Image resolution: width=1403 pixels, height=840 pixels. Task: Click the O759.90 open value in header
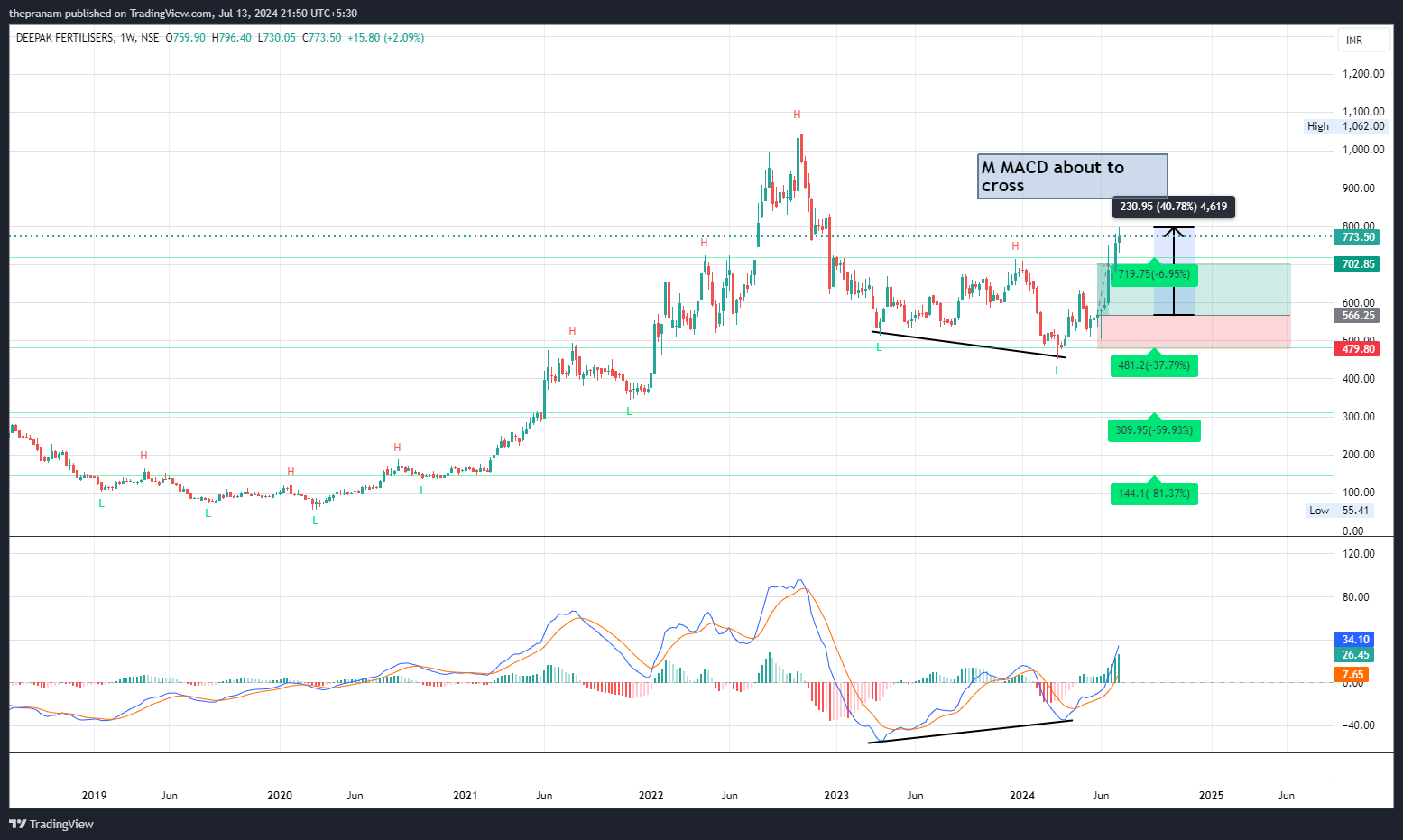coord(186,38)
